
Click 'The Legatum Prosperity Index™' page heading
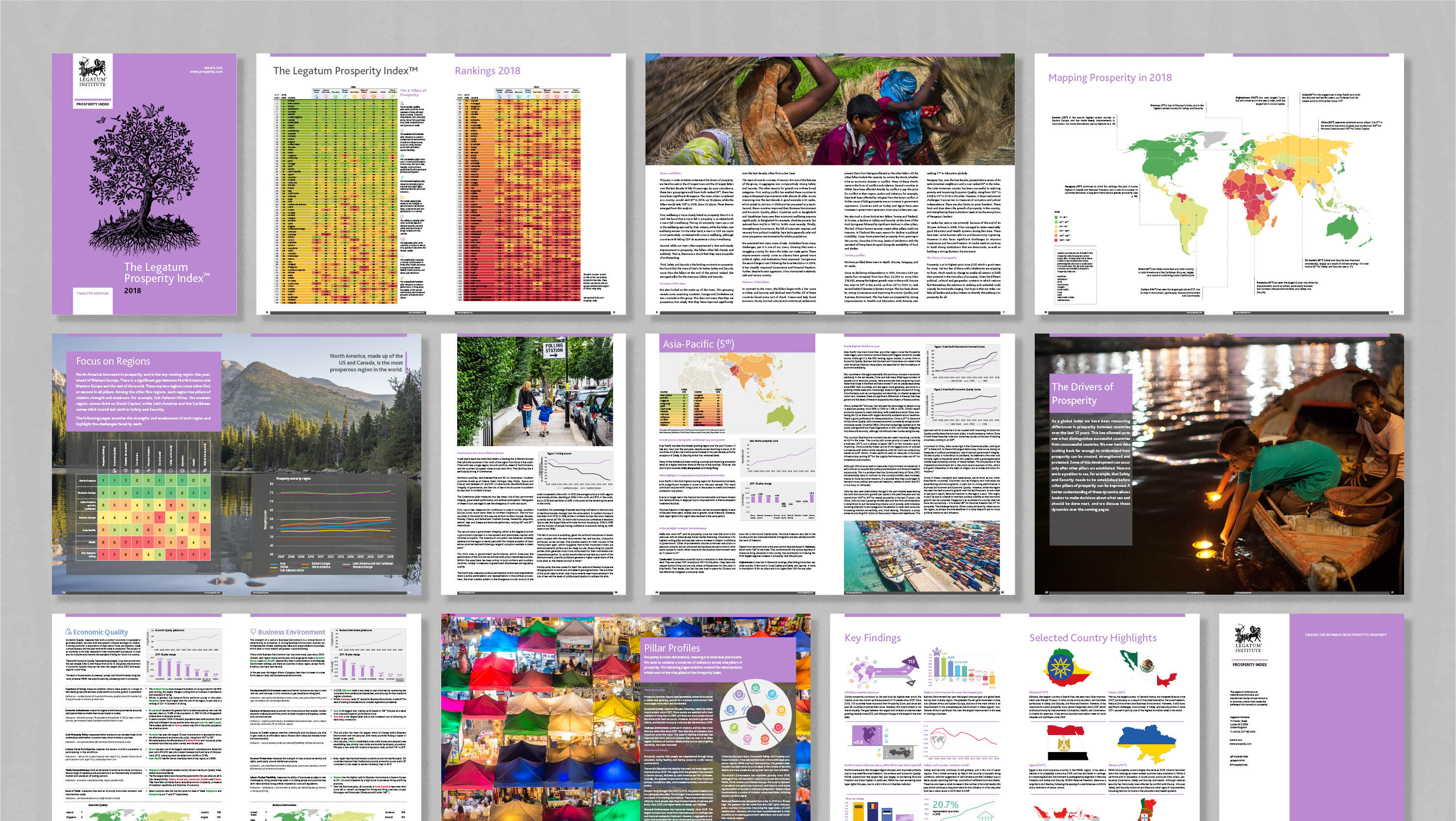click(x=346, y=71)
